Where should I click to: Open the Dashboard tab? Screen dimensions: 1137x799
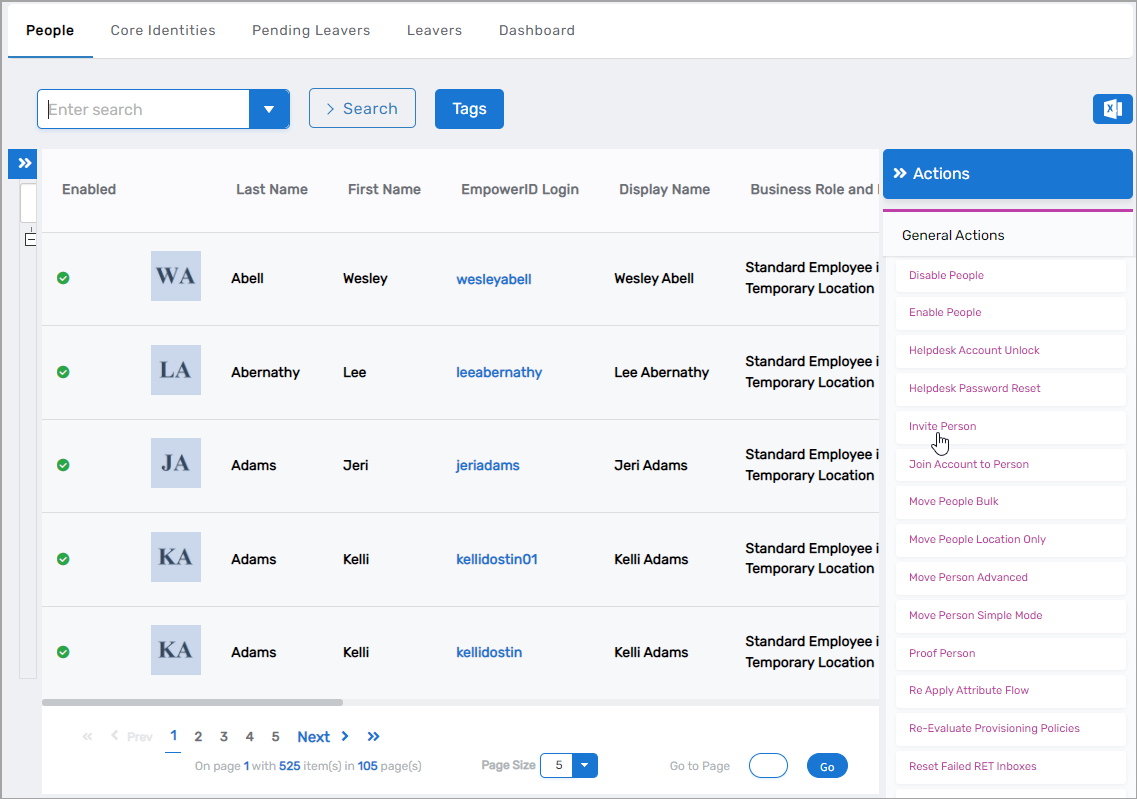536,30
